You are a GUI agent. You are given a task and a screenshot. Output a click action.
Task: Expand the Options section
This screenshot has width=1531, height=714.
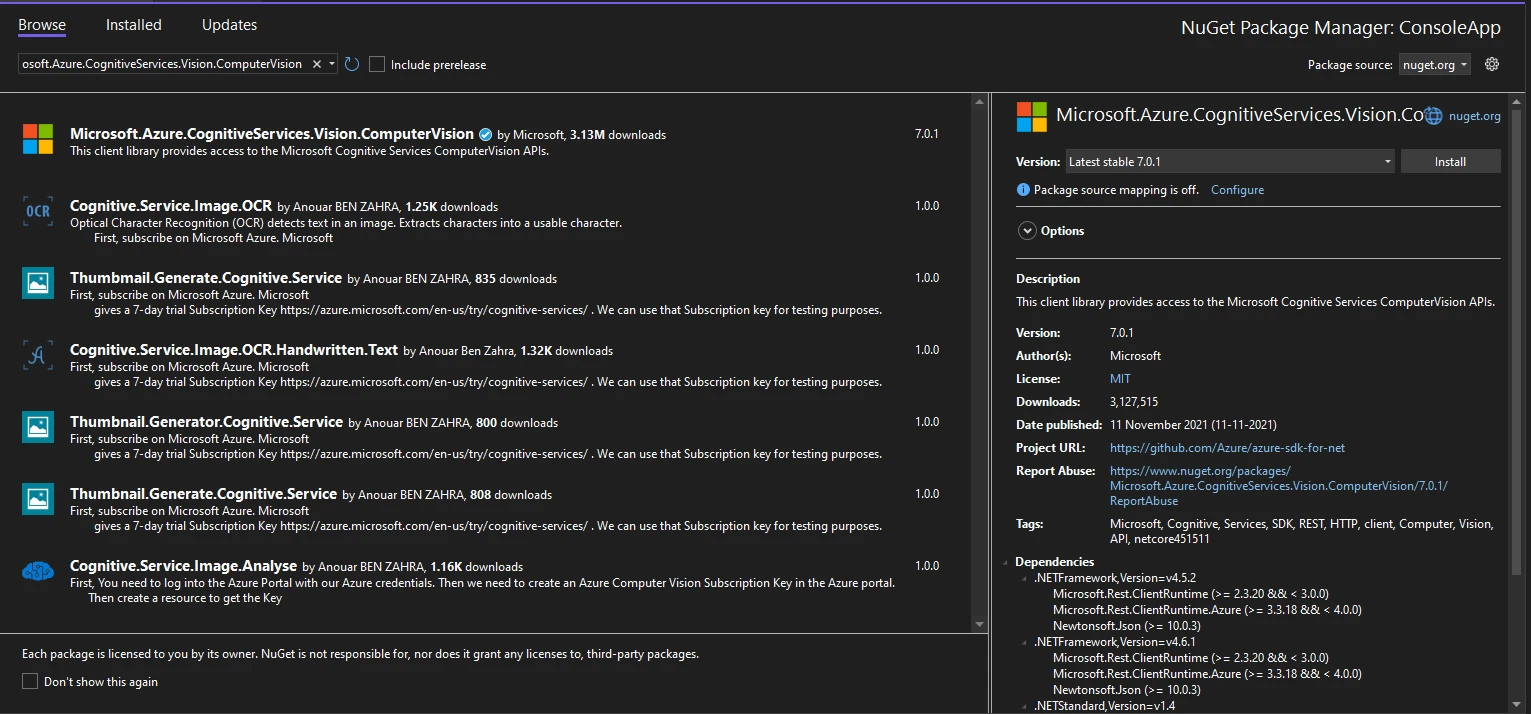pos(1027,231)
